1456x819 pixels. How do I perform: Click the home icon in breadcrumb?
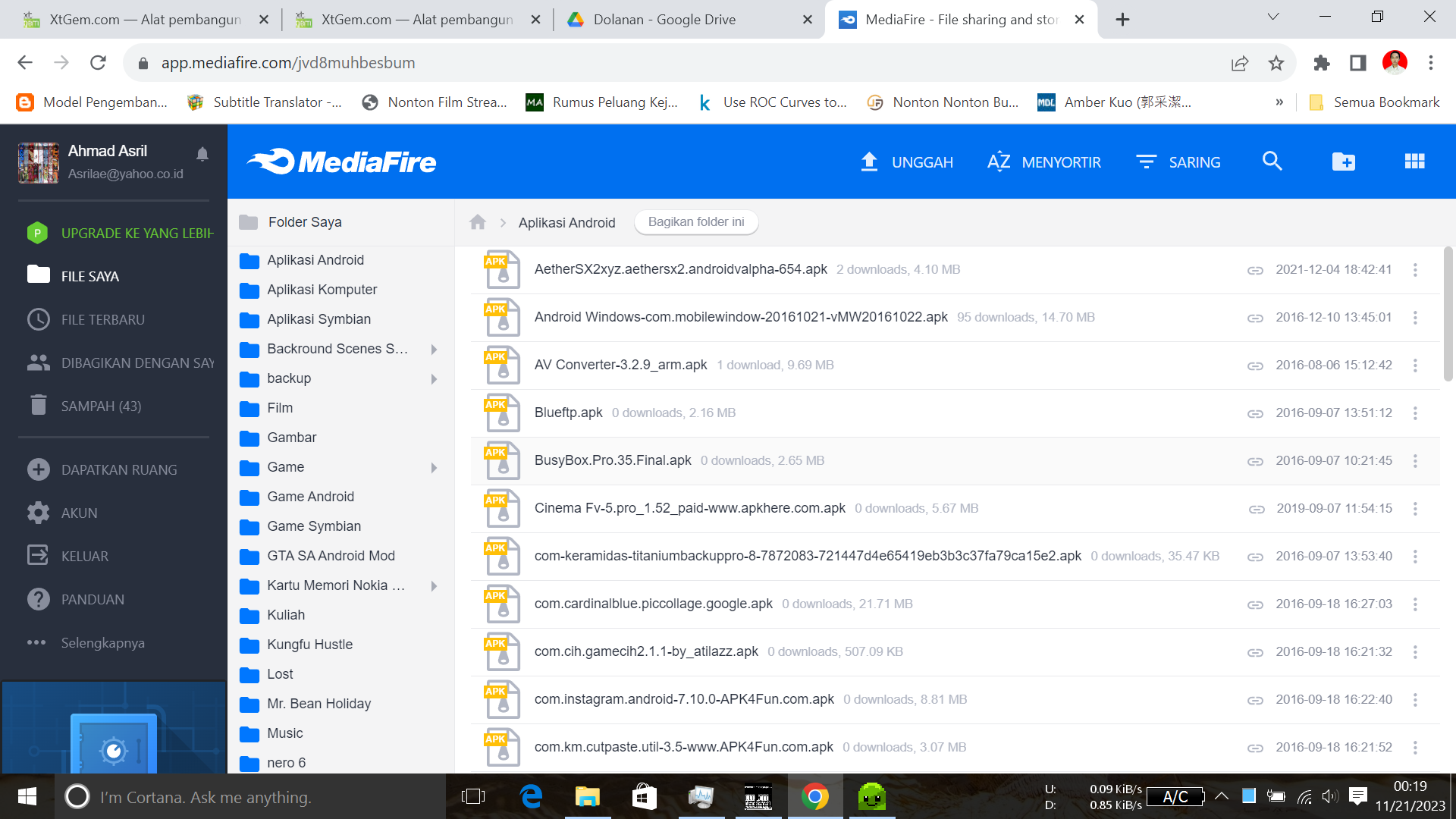(478, 222)
